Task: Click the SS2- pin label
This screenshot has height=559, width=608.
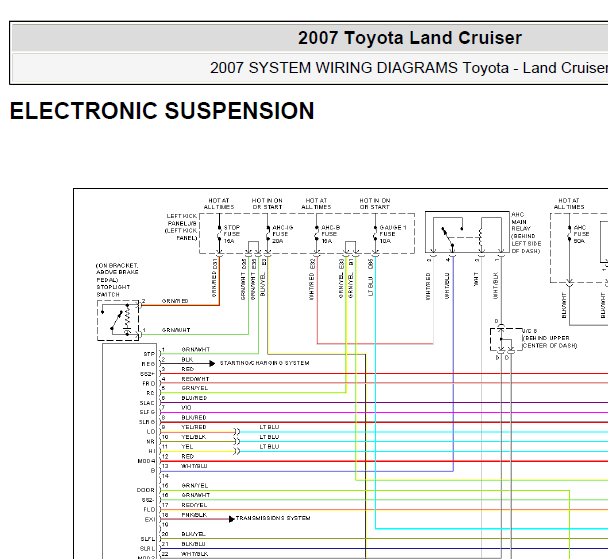Action: pyautogui.click(x=148, y=500)
